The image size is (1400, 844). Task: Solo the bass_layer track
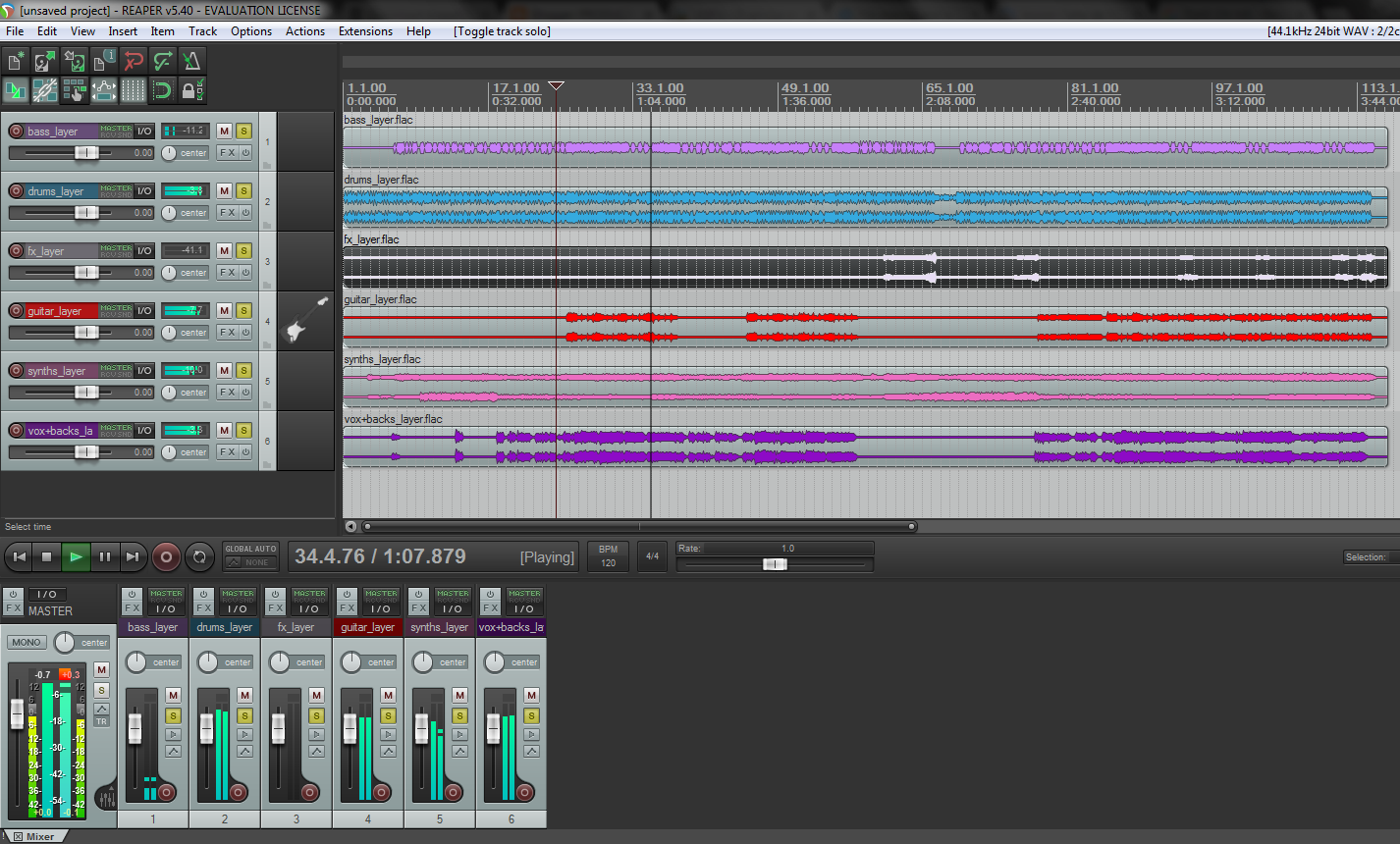click(x=242, y=130)
